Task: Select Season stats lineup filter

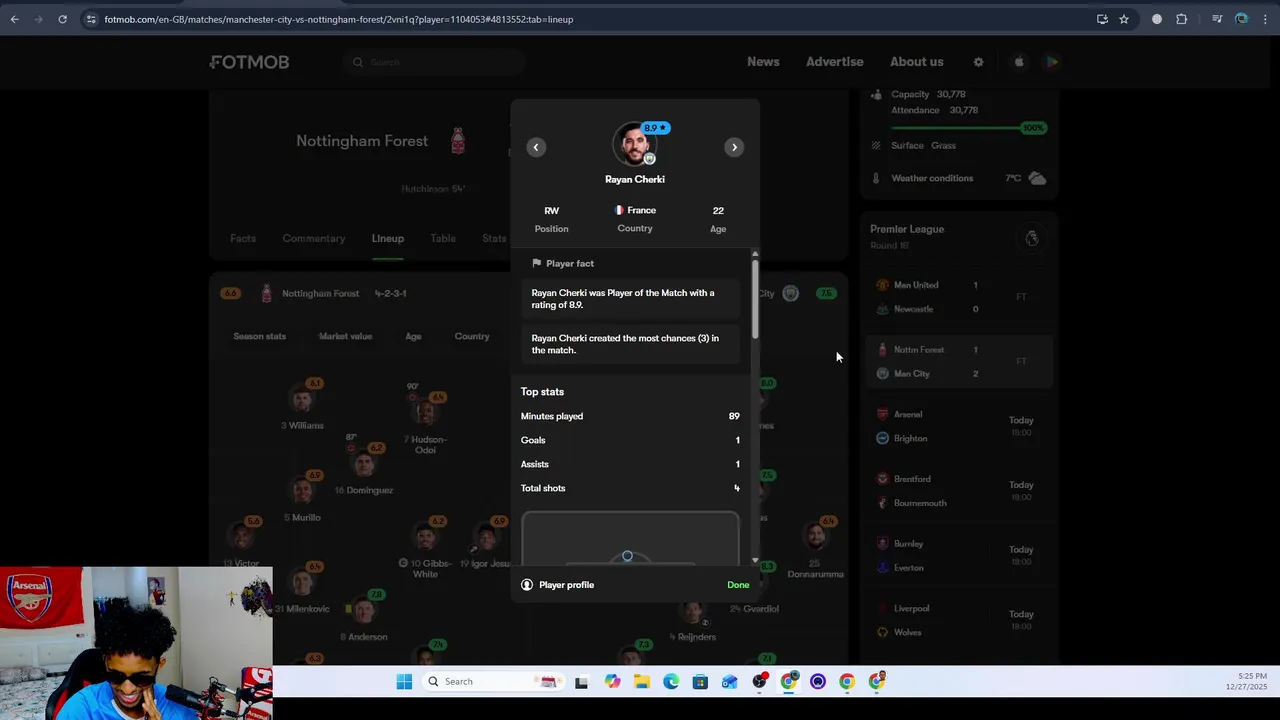Action: click(260, 336)
